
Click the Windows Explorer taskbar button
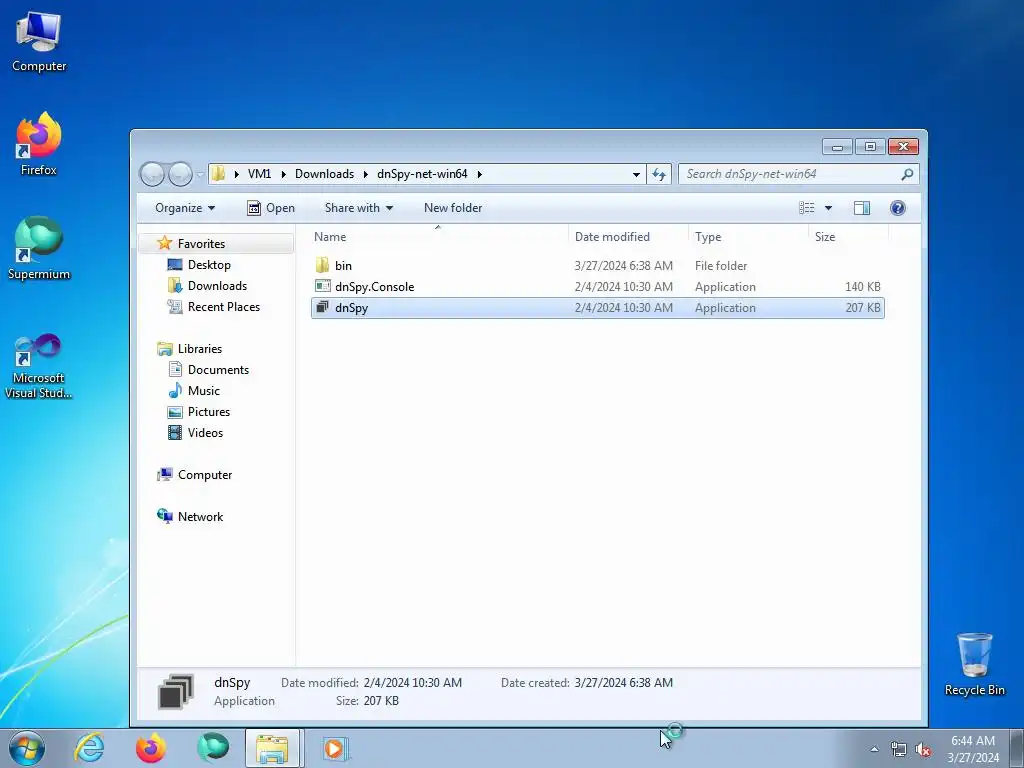pos(272,748)
